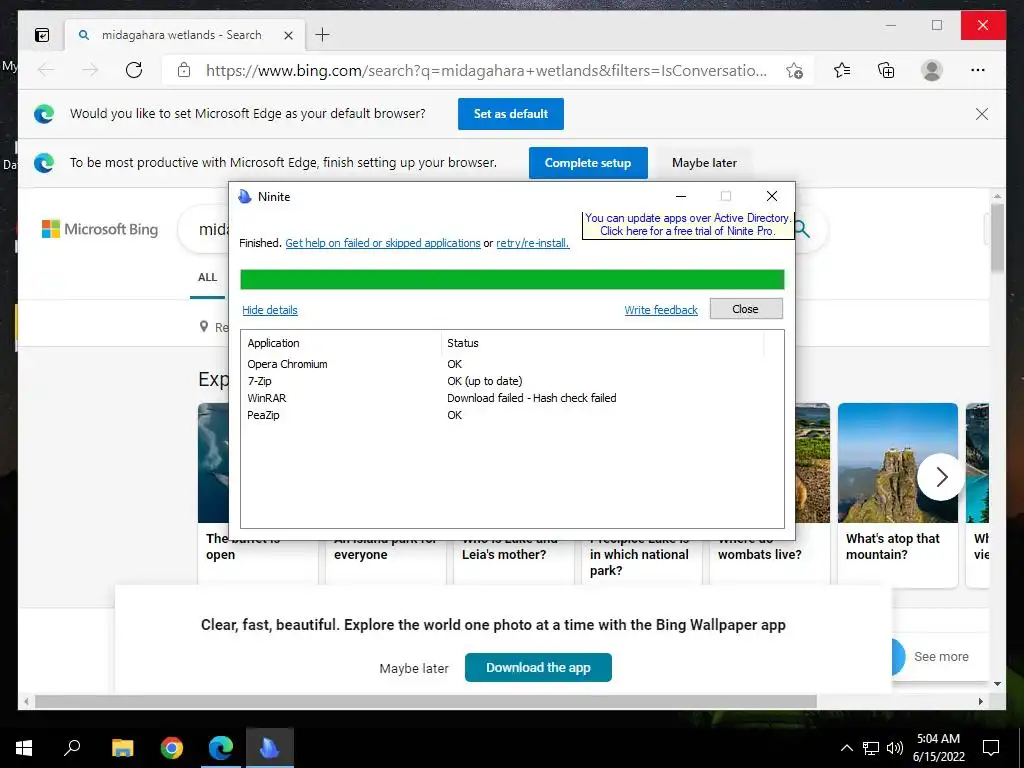This screenshot has height=768, width=1024.
Task: Open Edge settings and more menu
Action: click(978, 70)
